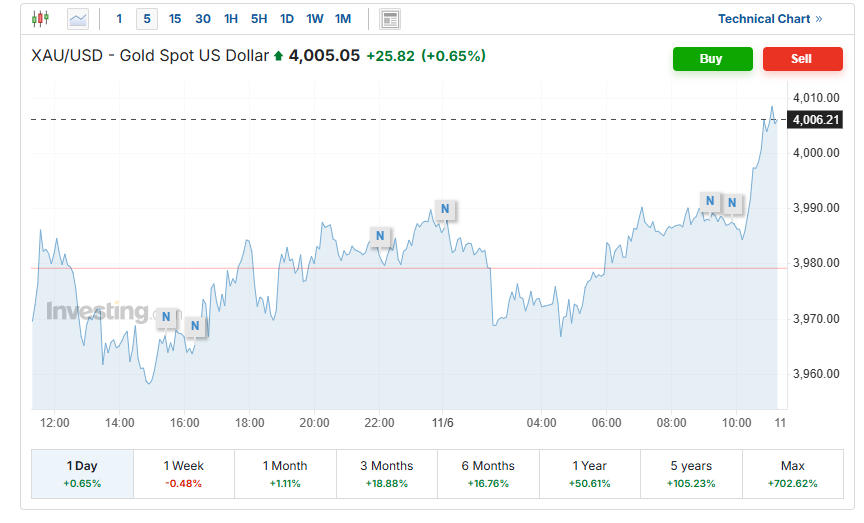Open the Technical Chart link
The width and height of the screenshot is (864, 523).
pos(769,19)
